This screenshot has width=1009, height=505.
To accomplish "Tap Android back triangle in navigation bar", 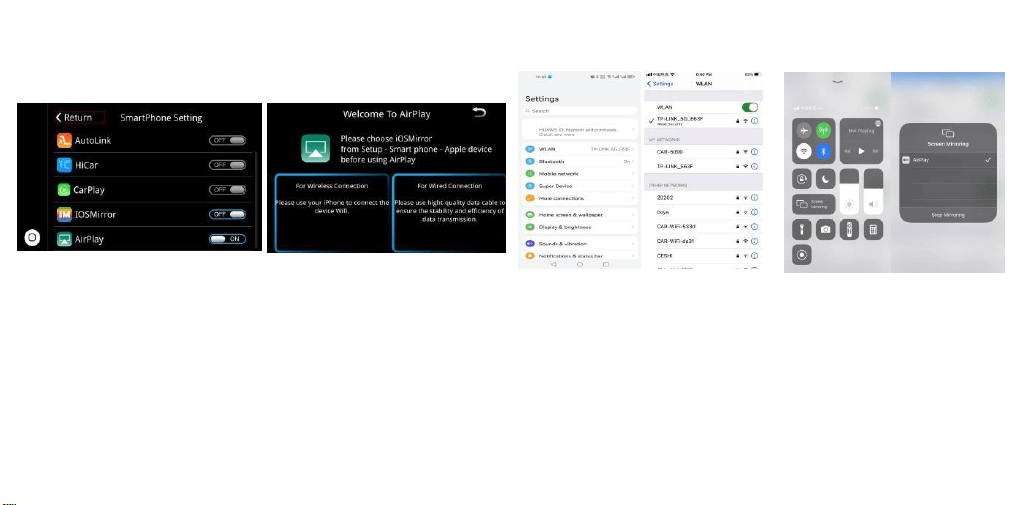I will point(553,264).
